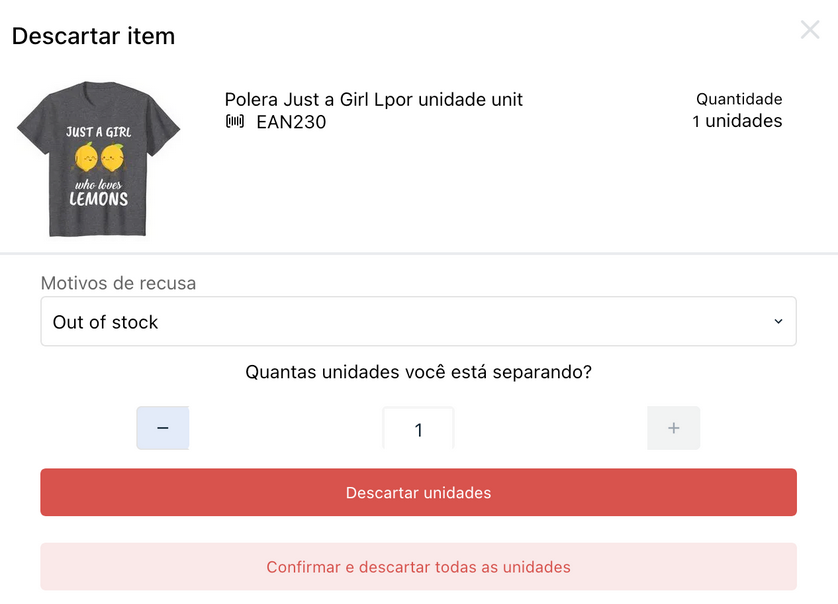Screen dimensions: 838x604
Task: Click the Quantas unidades você está separando question
Action: coord(418,371)
